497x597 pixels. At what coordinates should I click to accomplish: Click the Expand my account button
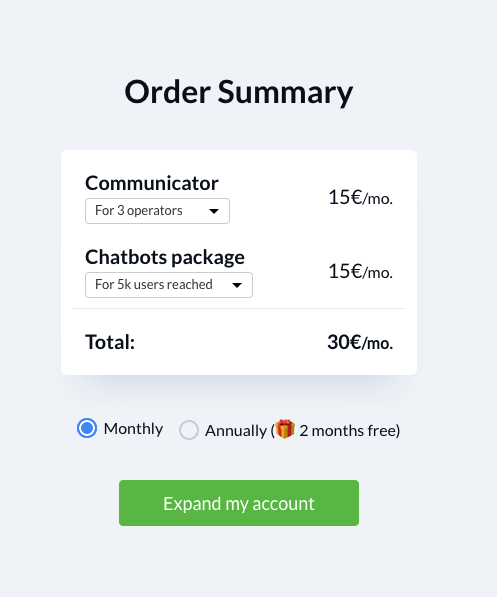[239, 503]
